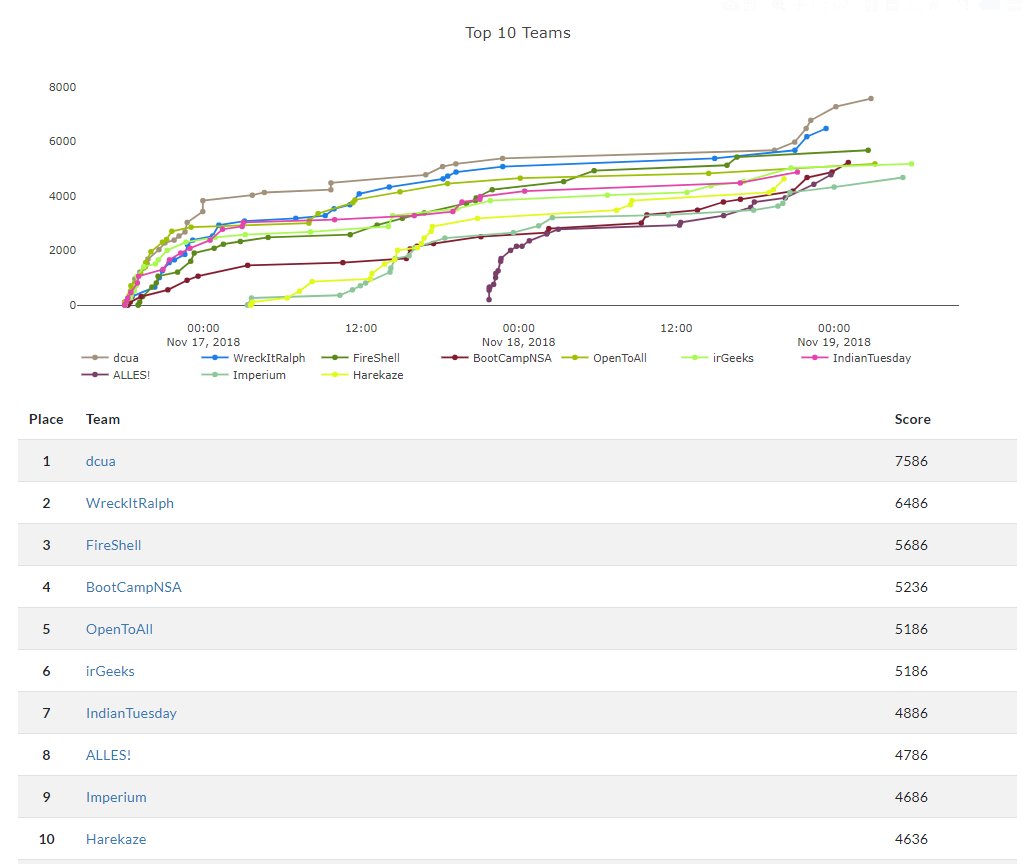Click the 2000 y-axis label
The image size is (1031, 864).
[62, 251]
